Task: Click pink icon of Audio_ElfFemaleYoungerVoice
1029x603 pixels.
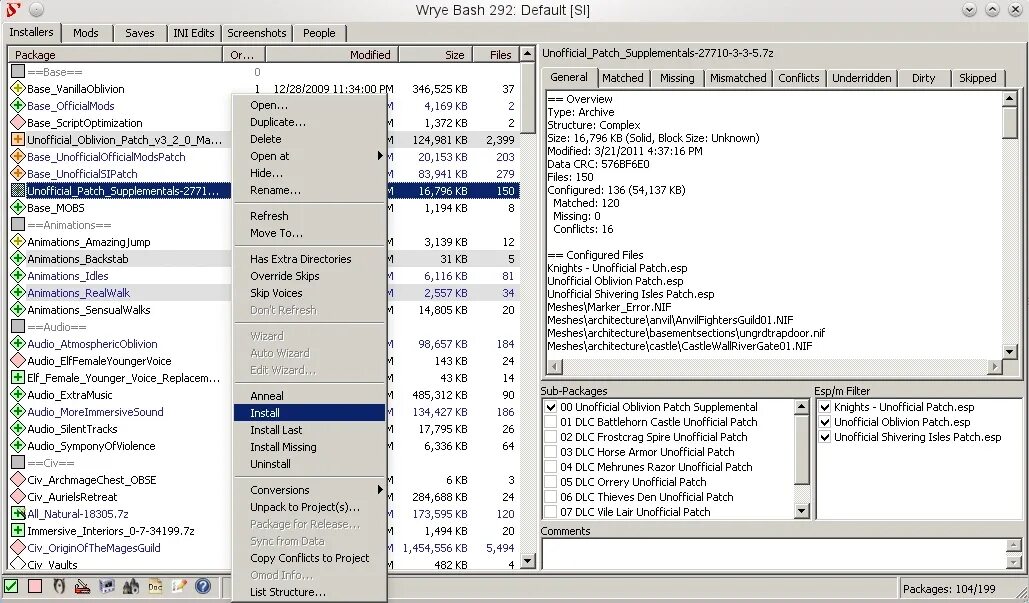Action: pos(18,361)
